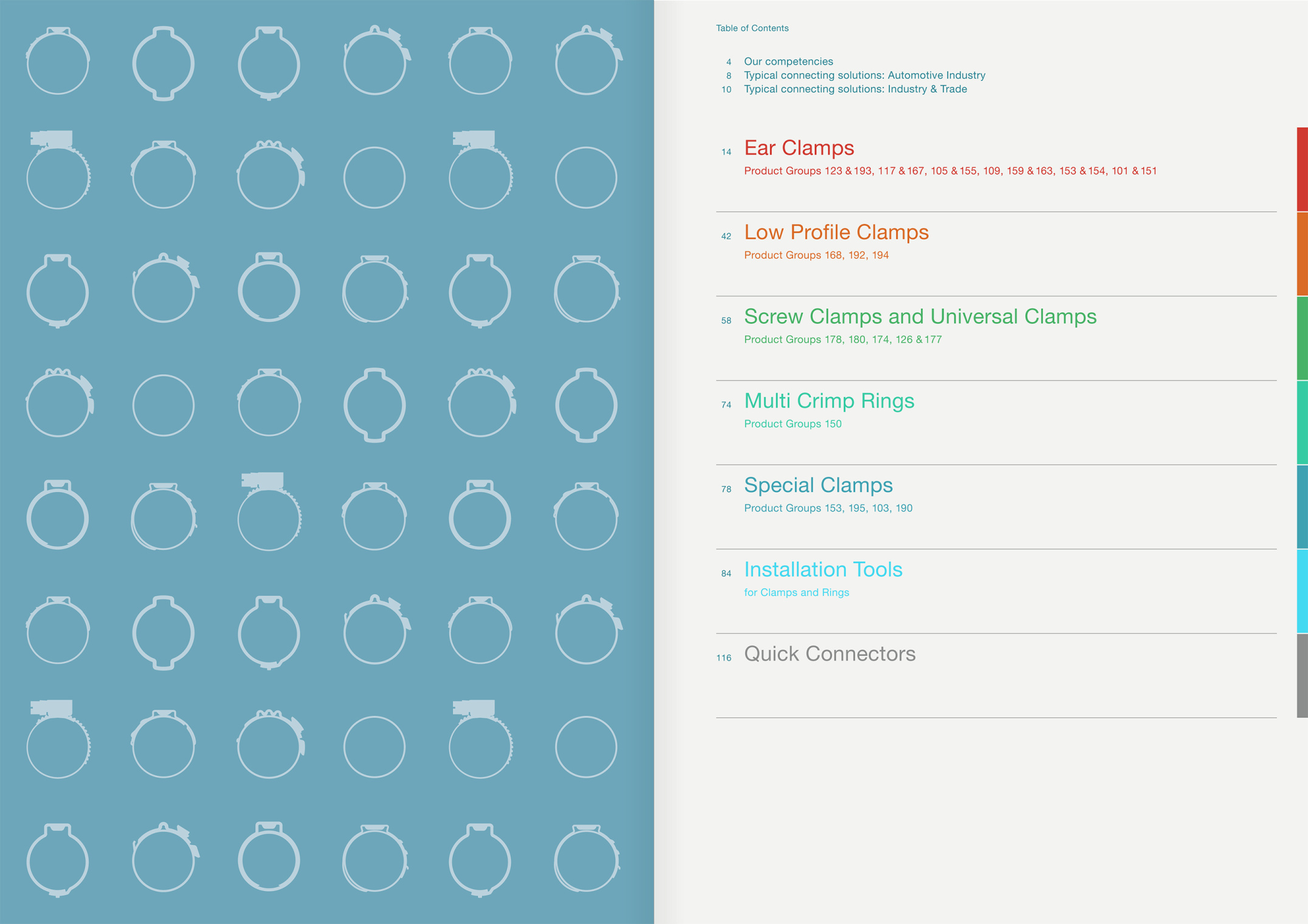Go to Screw Clamps and Universal Clamps
This screenshot has width=1308, height=924.
[x=920, y=317]
